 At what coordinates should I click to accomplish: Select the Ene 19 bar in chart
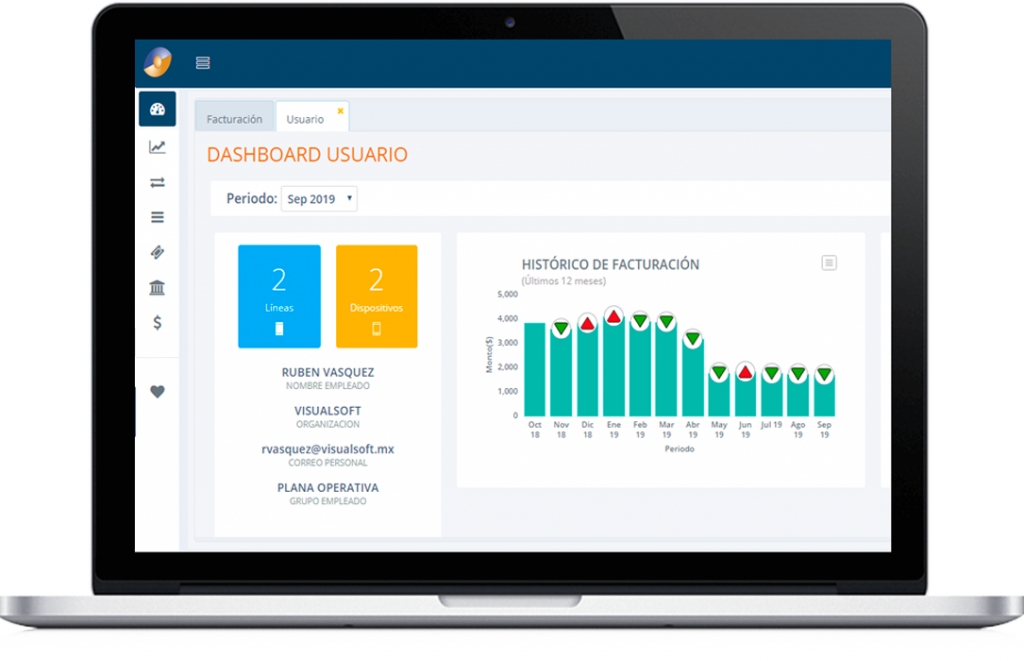click(614, 368)
